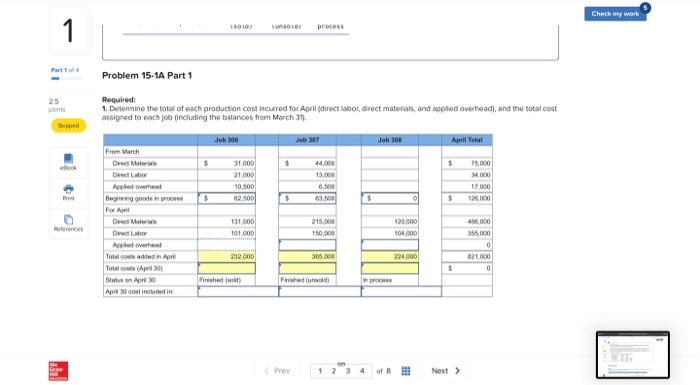Open Job 307 April 30 cost included dropdown
Viewport: 700px width, 385px height.
point(320,292)
